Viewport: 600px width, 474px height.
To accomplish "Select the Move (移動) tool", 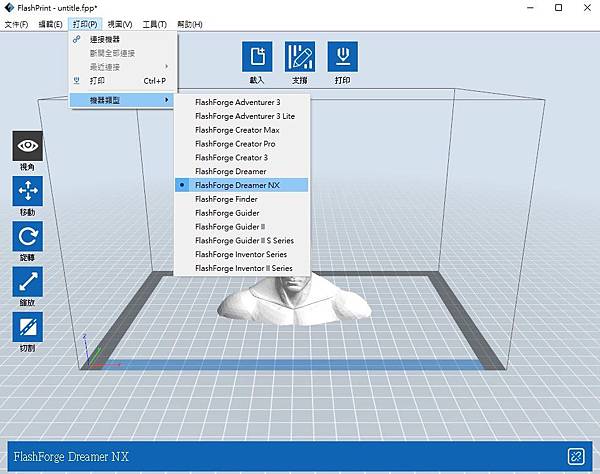I will click(28, 191).
